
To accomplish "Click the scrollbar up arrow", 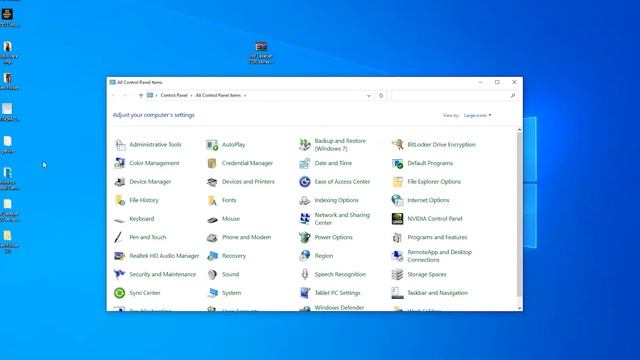I will coord(519,130).
